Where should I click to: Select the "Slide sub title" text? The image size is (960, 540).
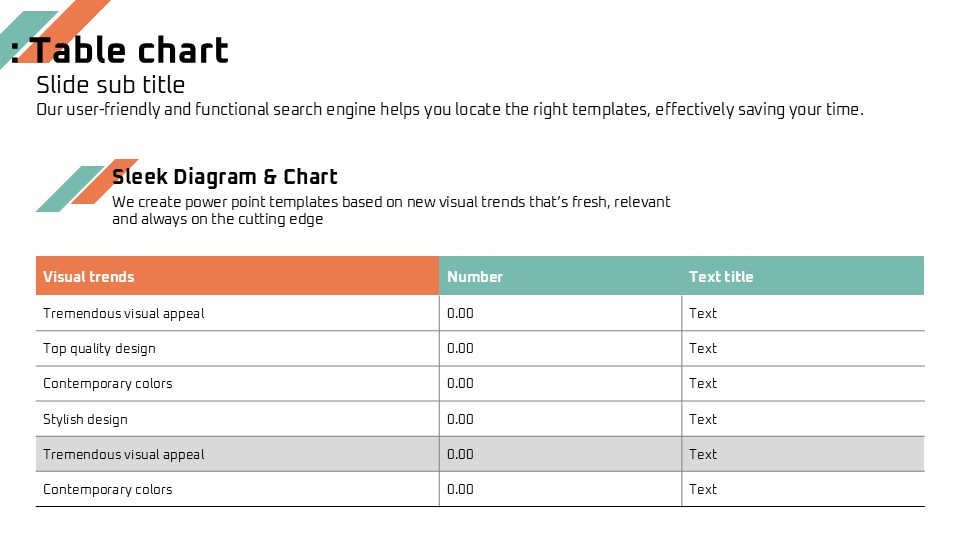[x=110, y=84]
